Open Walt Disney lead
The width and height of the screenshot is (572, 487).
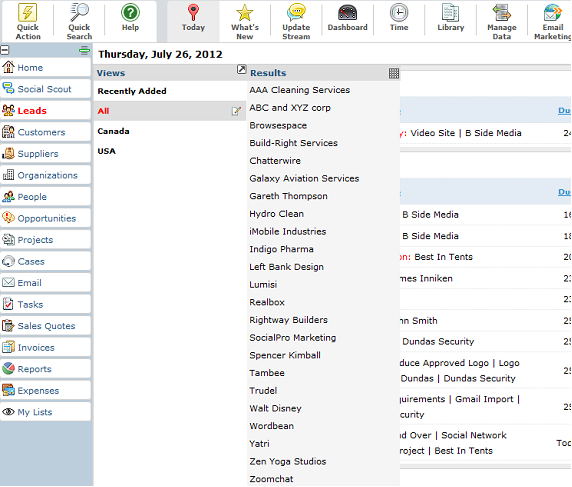275,408
